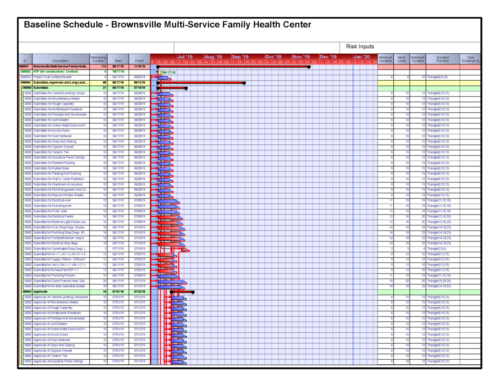The width and height of the screenshot is (500, 386).
Task: Click the Jan '20 timescale label
Action: [361, 57]
